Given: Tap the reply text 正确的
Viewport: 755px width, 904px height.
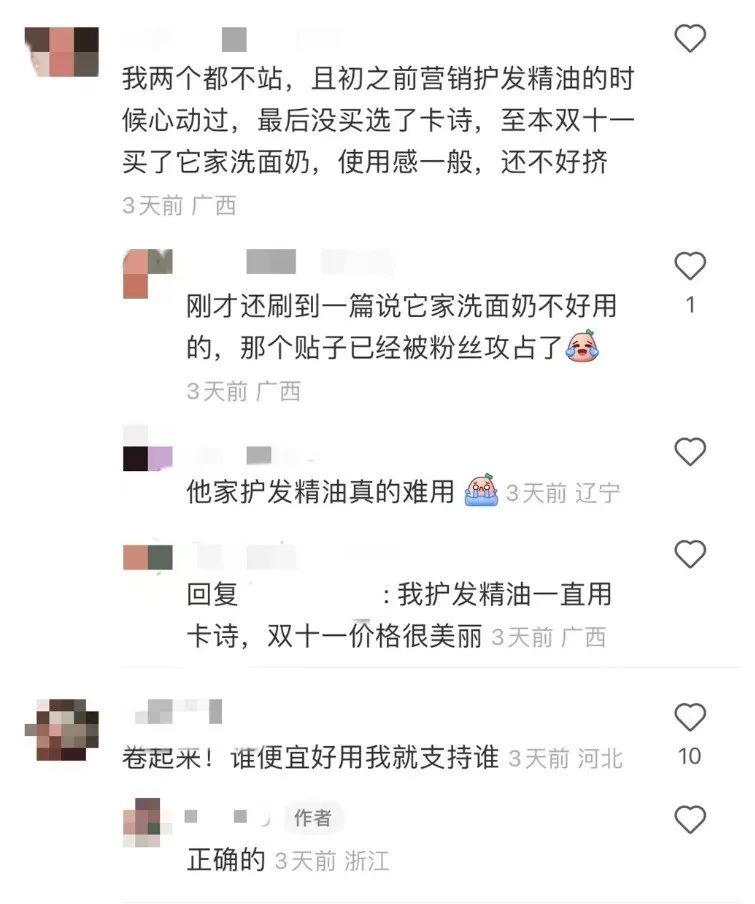Looking at the screenshot, I should coord(226,859).
